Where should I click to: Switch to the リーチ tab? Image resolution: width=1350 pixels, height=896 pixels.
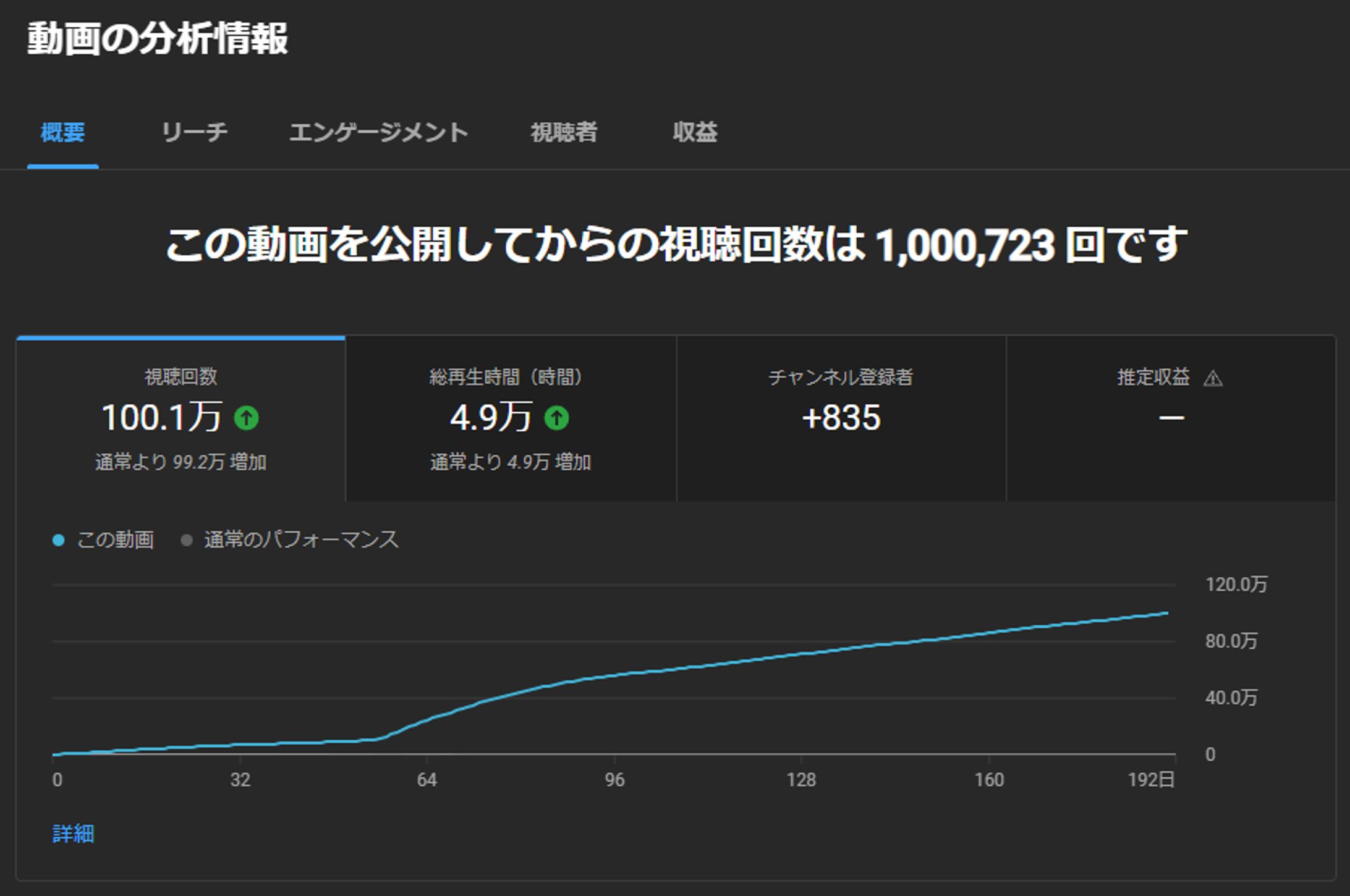tap(194, 132)
